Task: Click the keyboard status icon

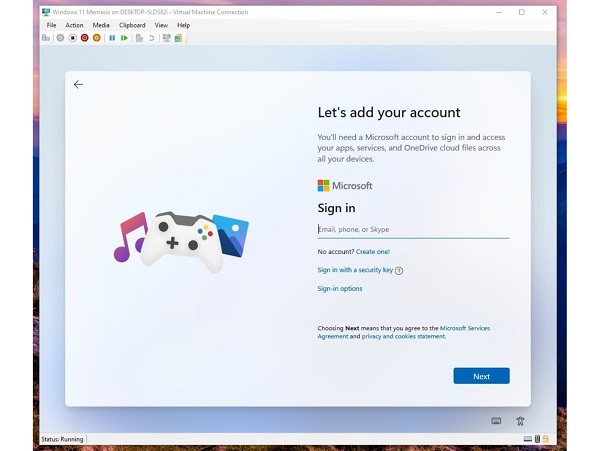Action: click(x=528, y=439)
